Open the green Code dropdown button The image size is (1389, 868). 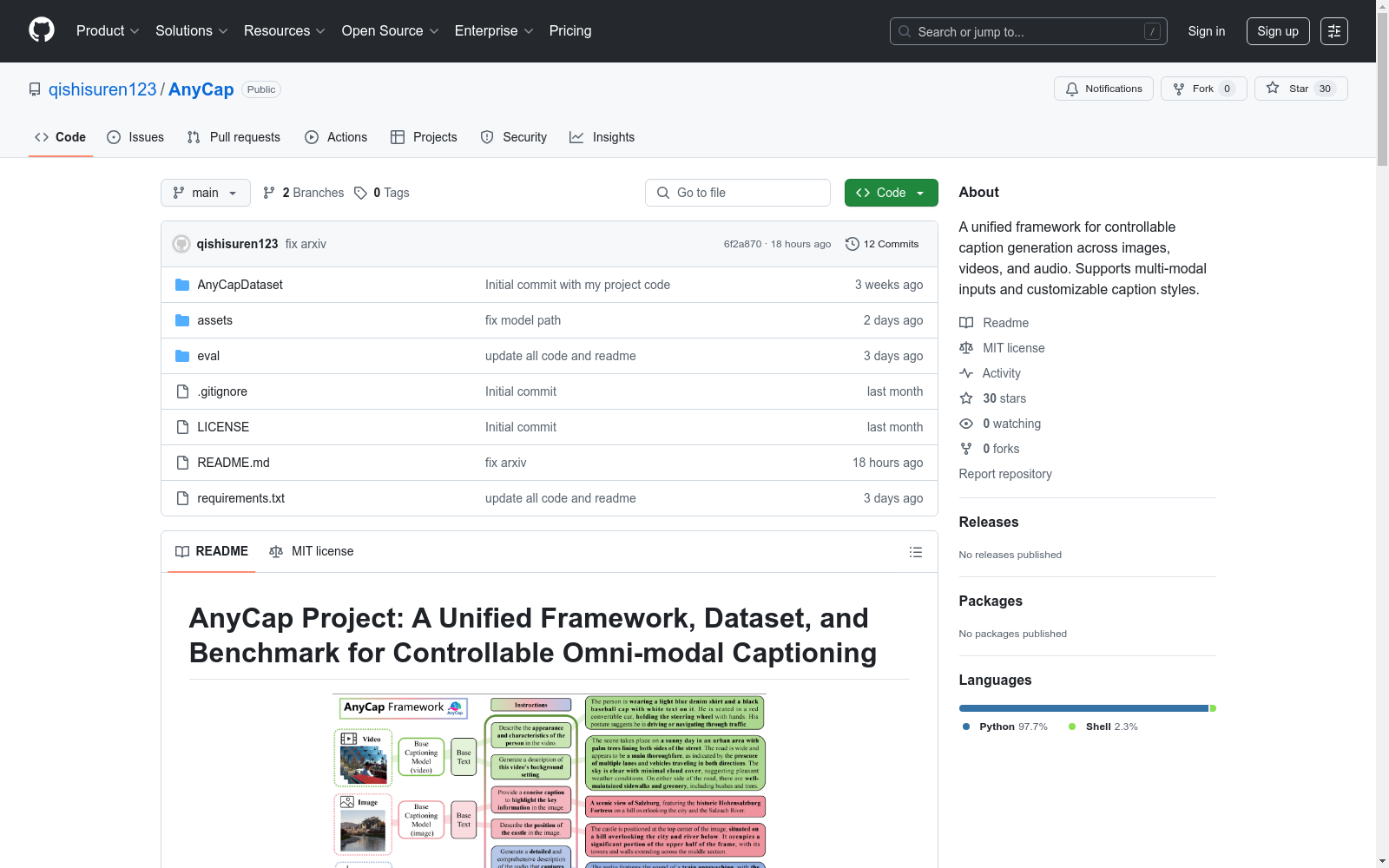891,193
